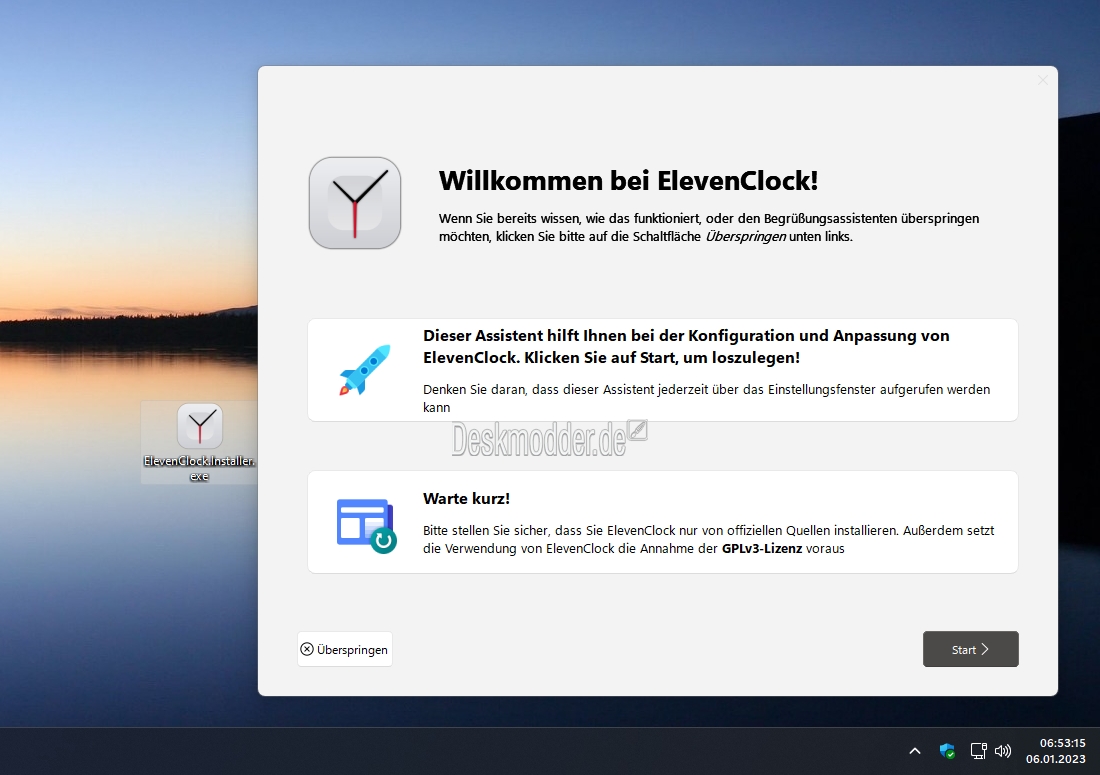Image resolution: width=1100 pixels, height=775 pixels.
Task: Open network status tray icon
Action: [x=978, y=751]
